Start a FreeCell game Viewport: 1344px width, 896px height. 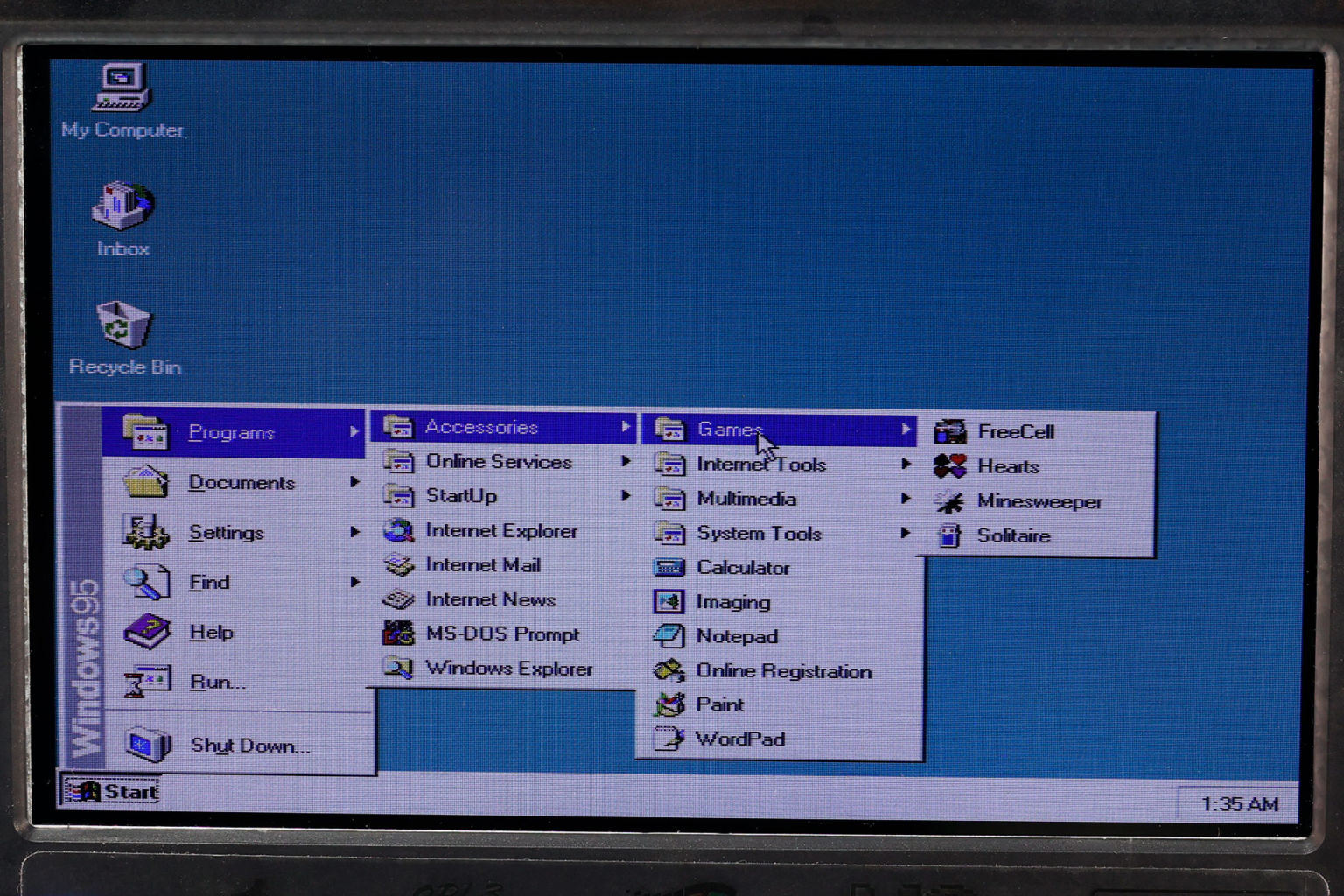pos(1016,431)
